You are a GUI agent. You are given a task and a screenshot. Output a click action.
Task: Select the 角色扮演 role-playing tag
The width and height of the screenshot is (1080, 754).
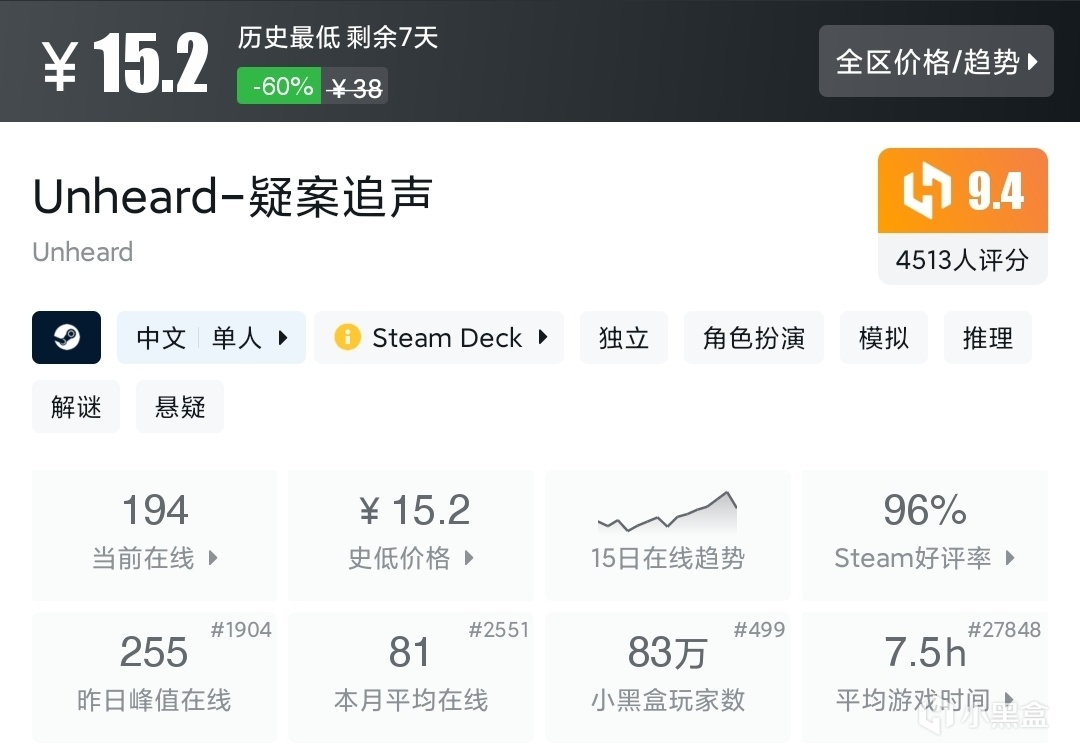754,338
